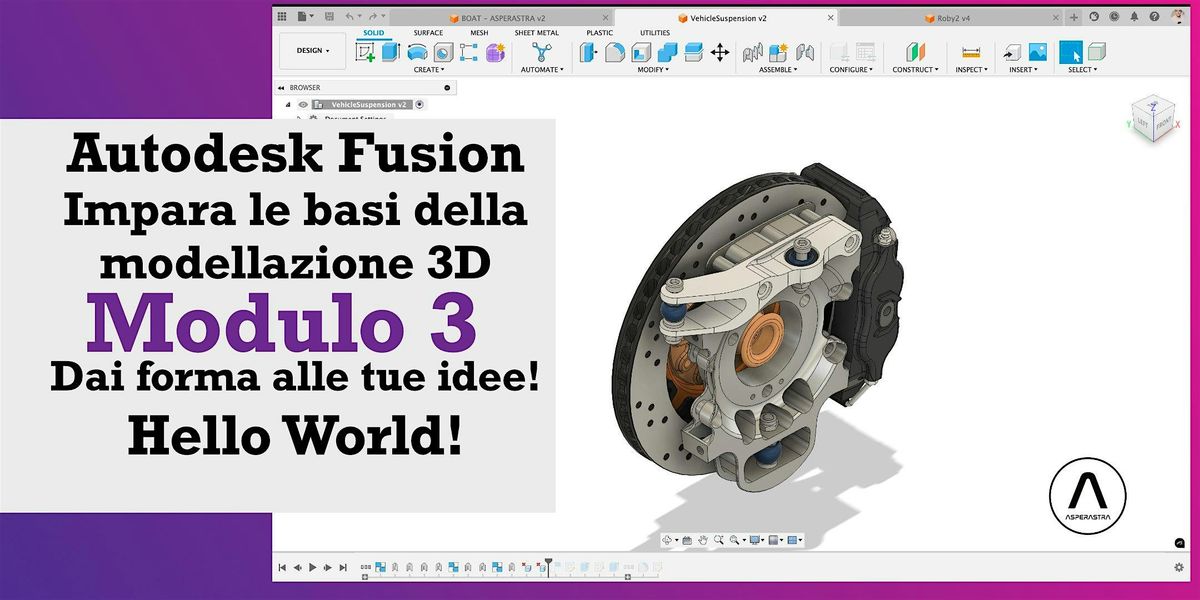This screenshot has width=1200, height=600.
Task: Undo the last action
Action: pos(348,17)
